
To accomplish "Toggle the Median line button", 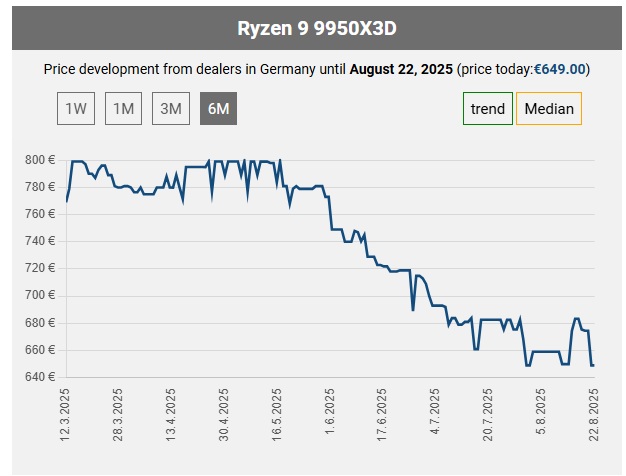I will point(549,109).
